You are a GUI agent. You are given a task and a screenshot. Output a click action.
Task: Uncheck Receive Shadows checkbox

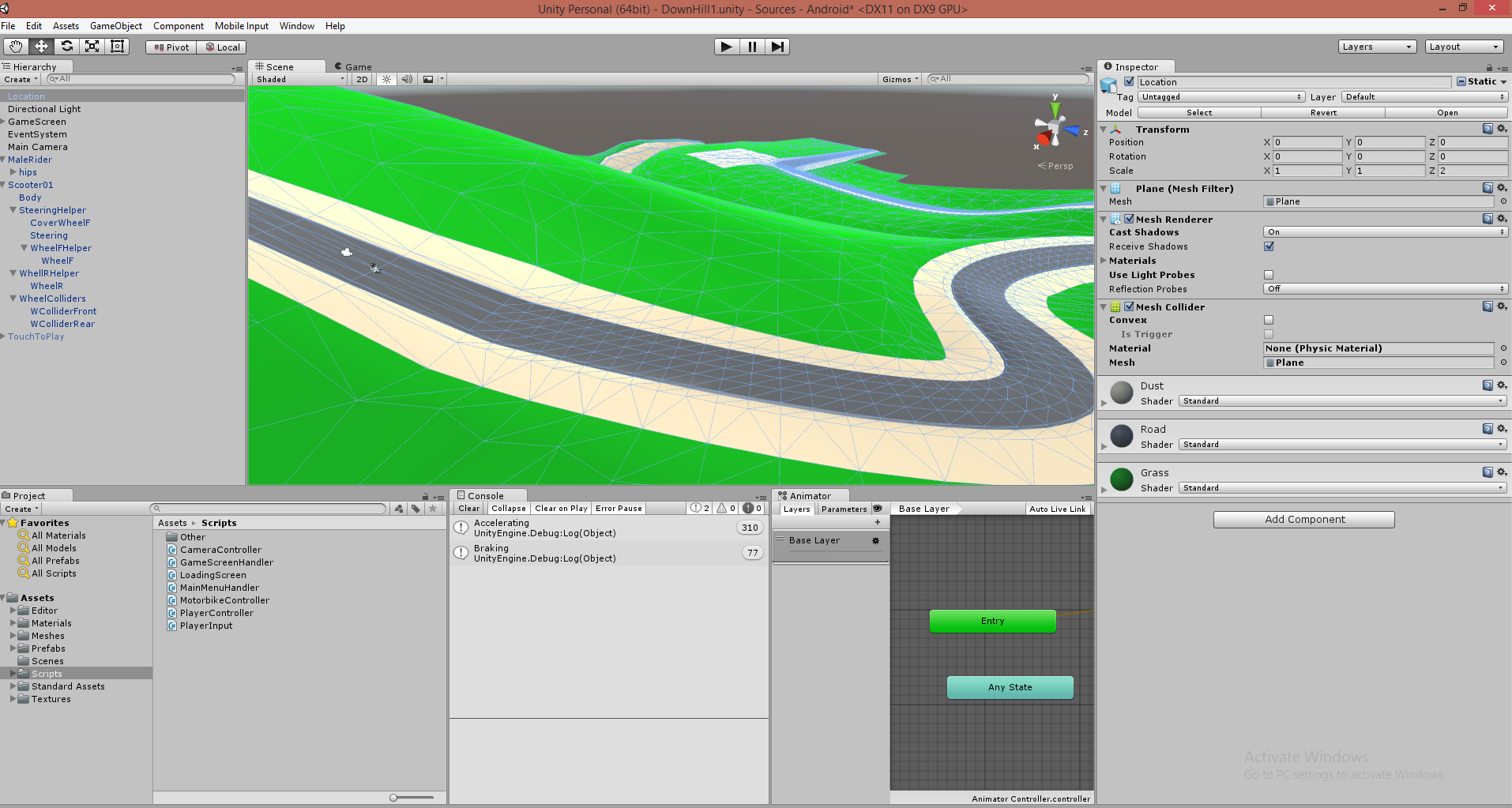pos(1269,246)
